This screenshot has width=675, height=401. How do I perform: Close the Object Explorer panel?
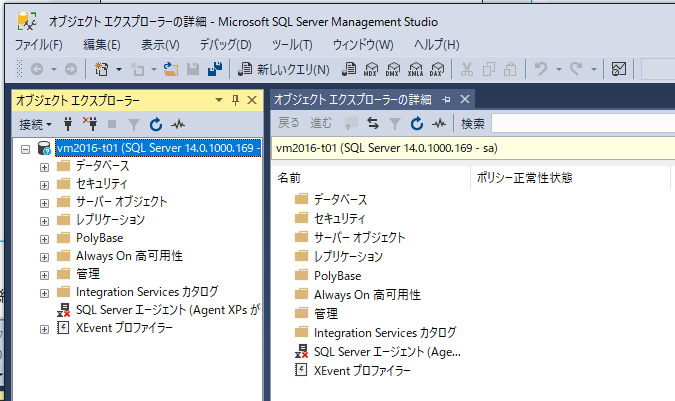(x=252, y=100)
